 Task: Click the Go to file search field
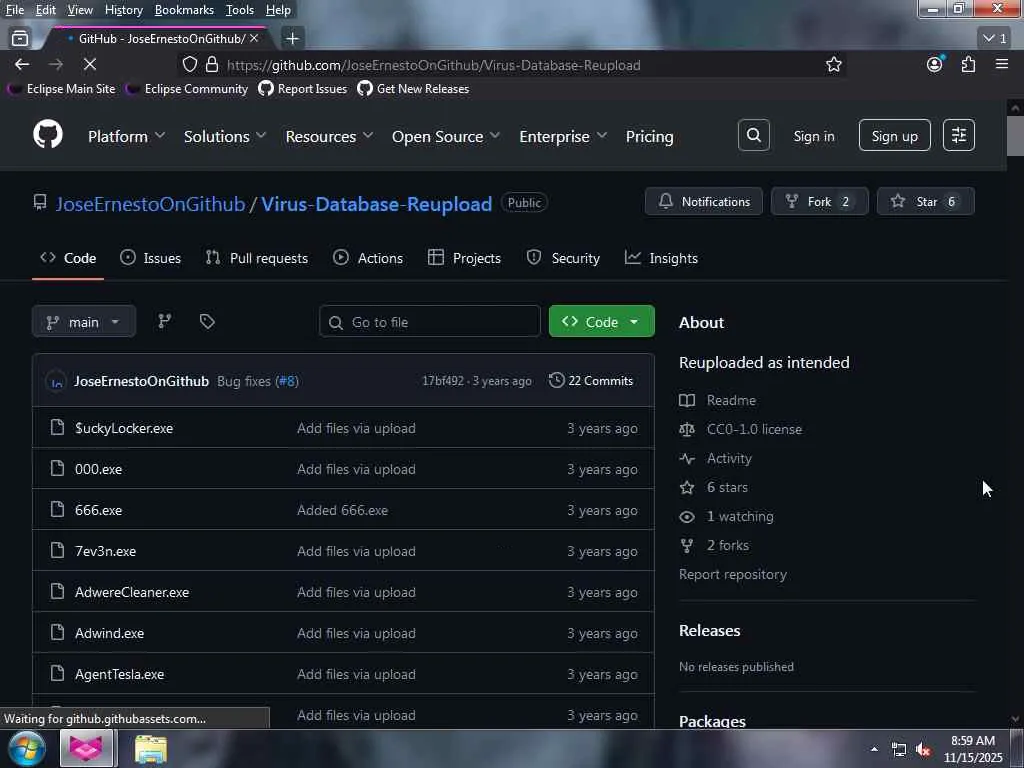430,321
